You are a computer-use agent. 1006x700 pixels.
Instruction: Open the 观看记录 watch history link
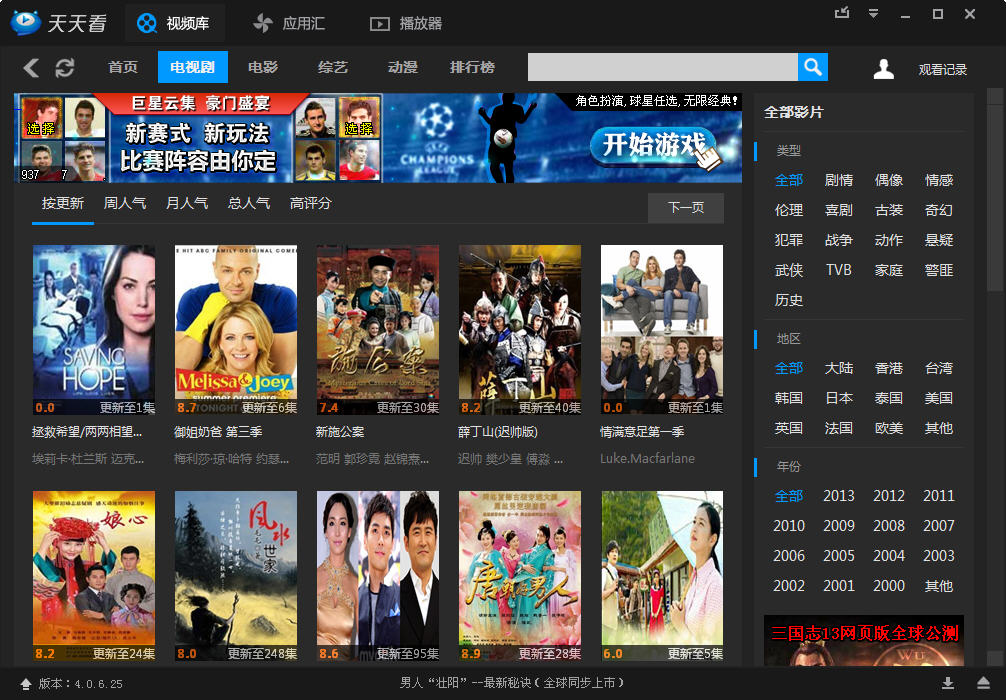(943, 70)
